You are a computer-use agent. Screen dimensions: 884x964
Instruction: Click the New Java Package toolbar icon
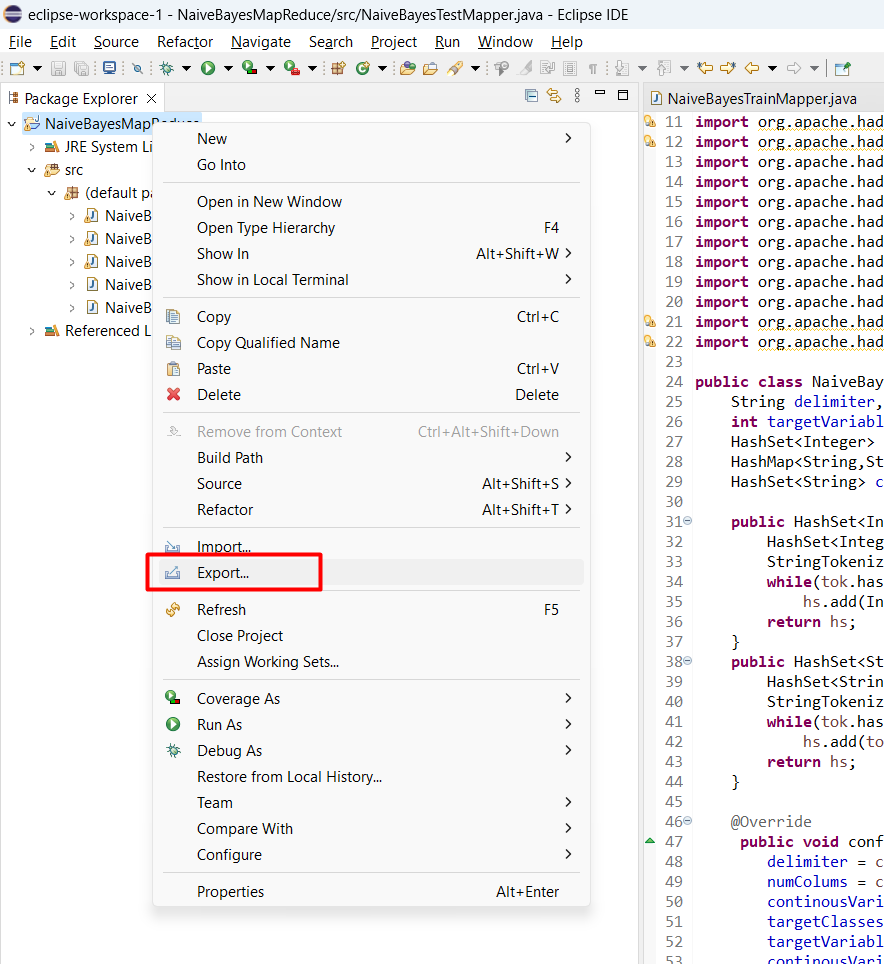(338, 68)
